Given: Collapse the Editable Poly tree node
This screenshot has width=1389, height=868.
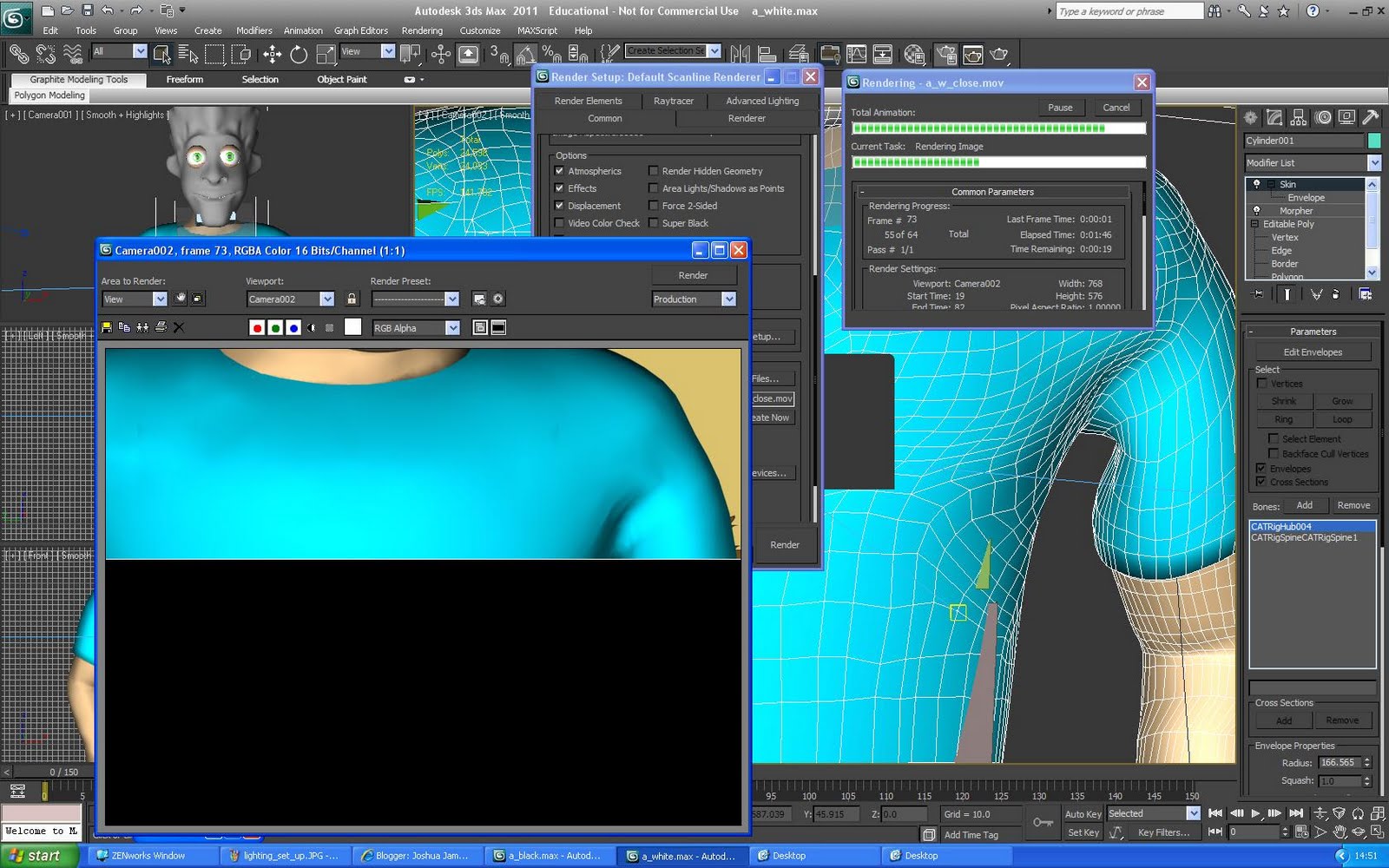Looking at the screenshot, I should [x=1254, y=224].
